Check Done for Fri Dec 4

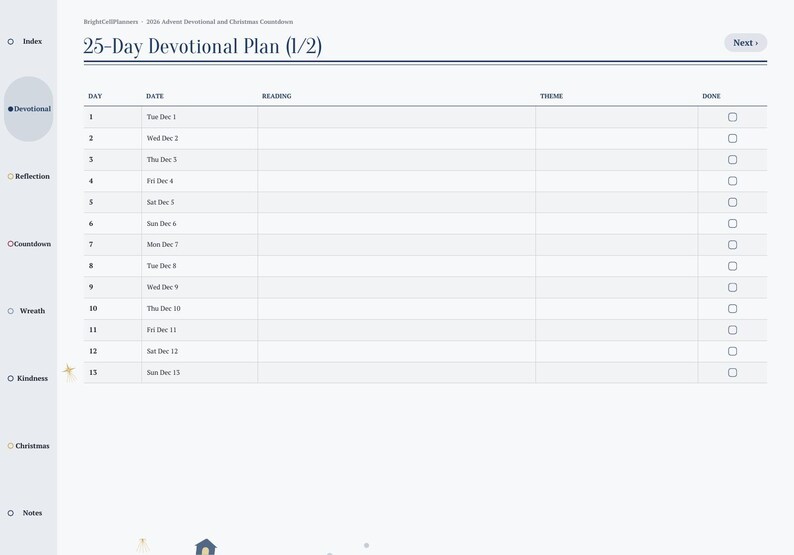(732, 181)
